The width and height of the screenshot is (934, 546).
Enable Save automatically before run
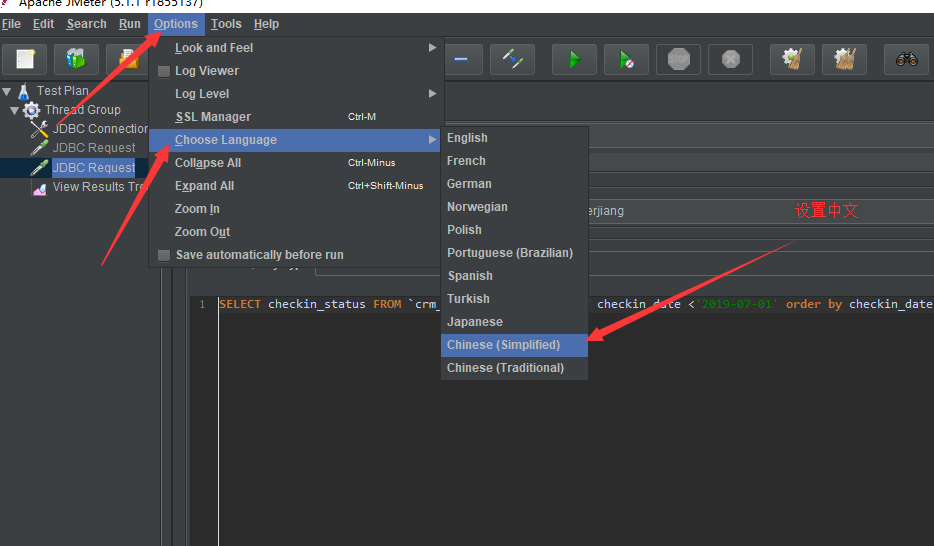pos(164,255)
